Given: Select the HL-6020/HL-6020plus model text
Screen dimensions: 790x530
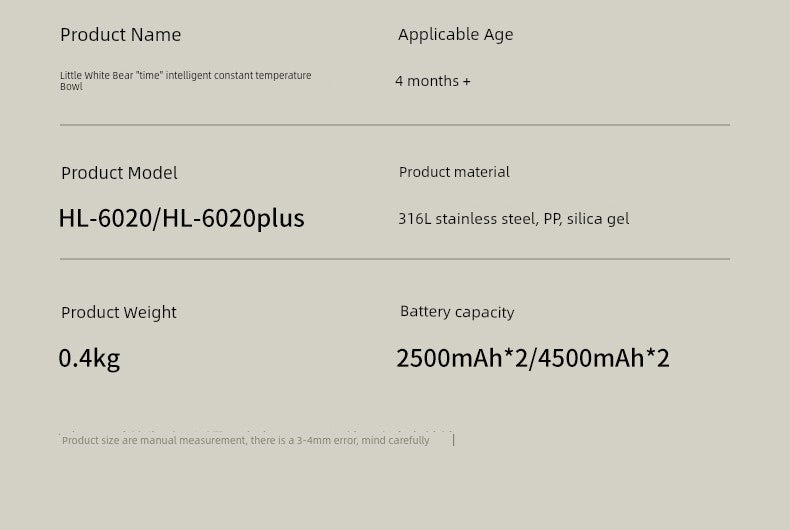Looking at the screenshot, I should pyautogui.click(x=181, y=218).
